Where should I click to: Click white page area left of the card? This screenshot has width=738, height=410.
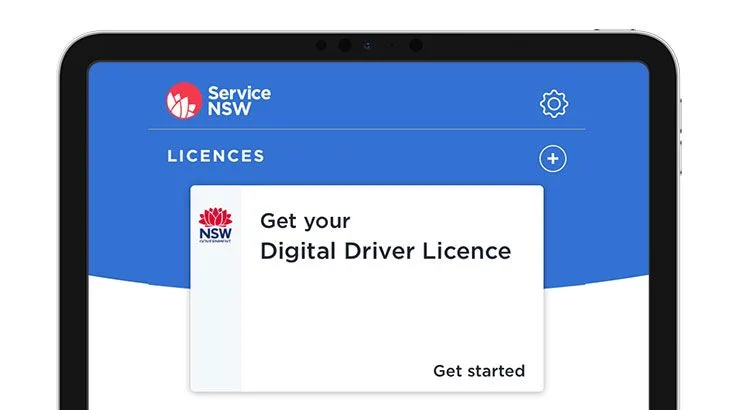[x=139, y=348]
